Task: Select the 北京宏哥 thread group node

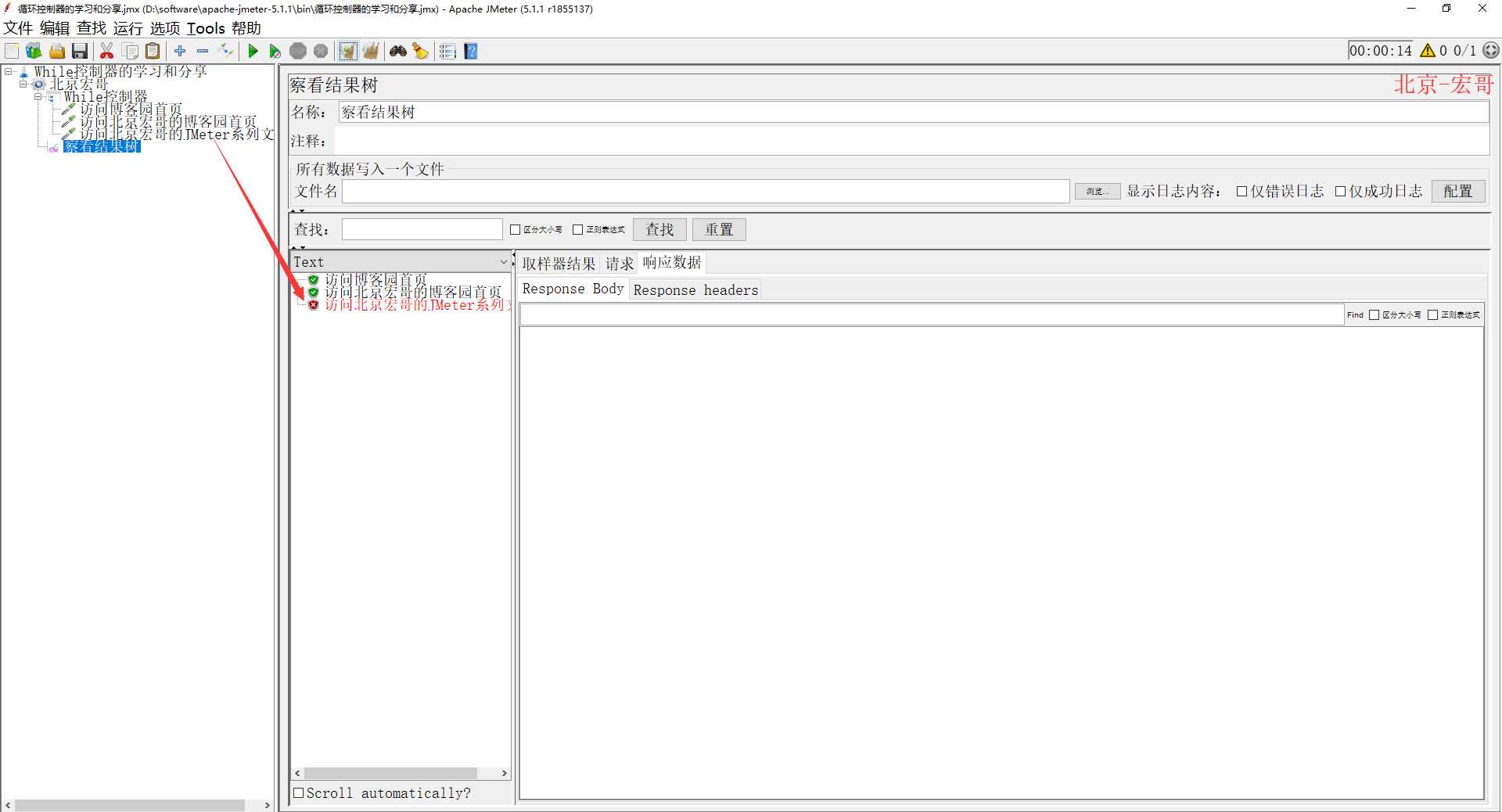Action: click(78, 84)
